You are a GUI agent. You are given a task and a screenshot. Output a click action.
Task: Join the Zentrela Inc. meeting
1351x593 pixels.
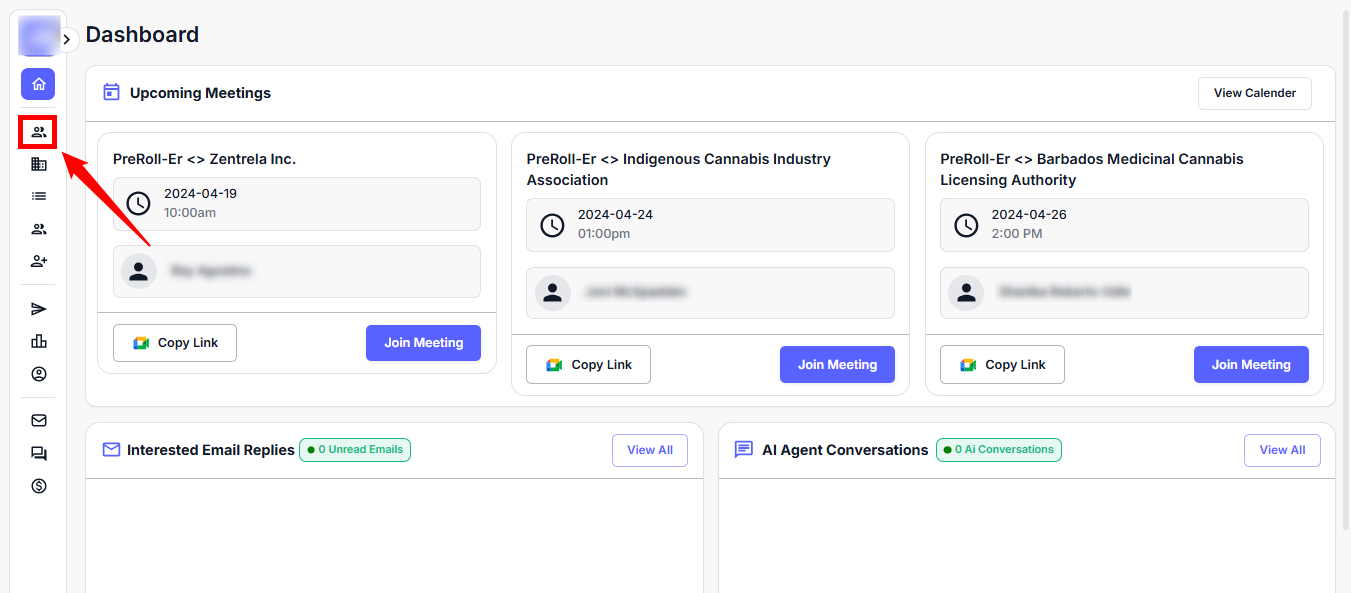point(423,343)
